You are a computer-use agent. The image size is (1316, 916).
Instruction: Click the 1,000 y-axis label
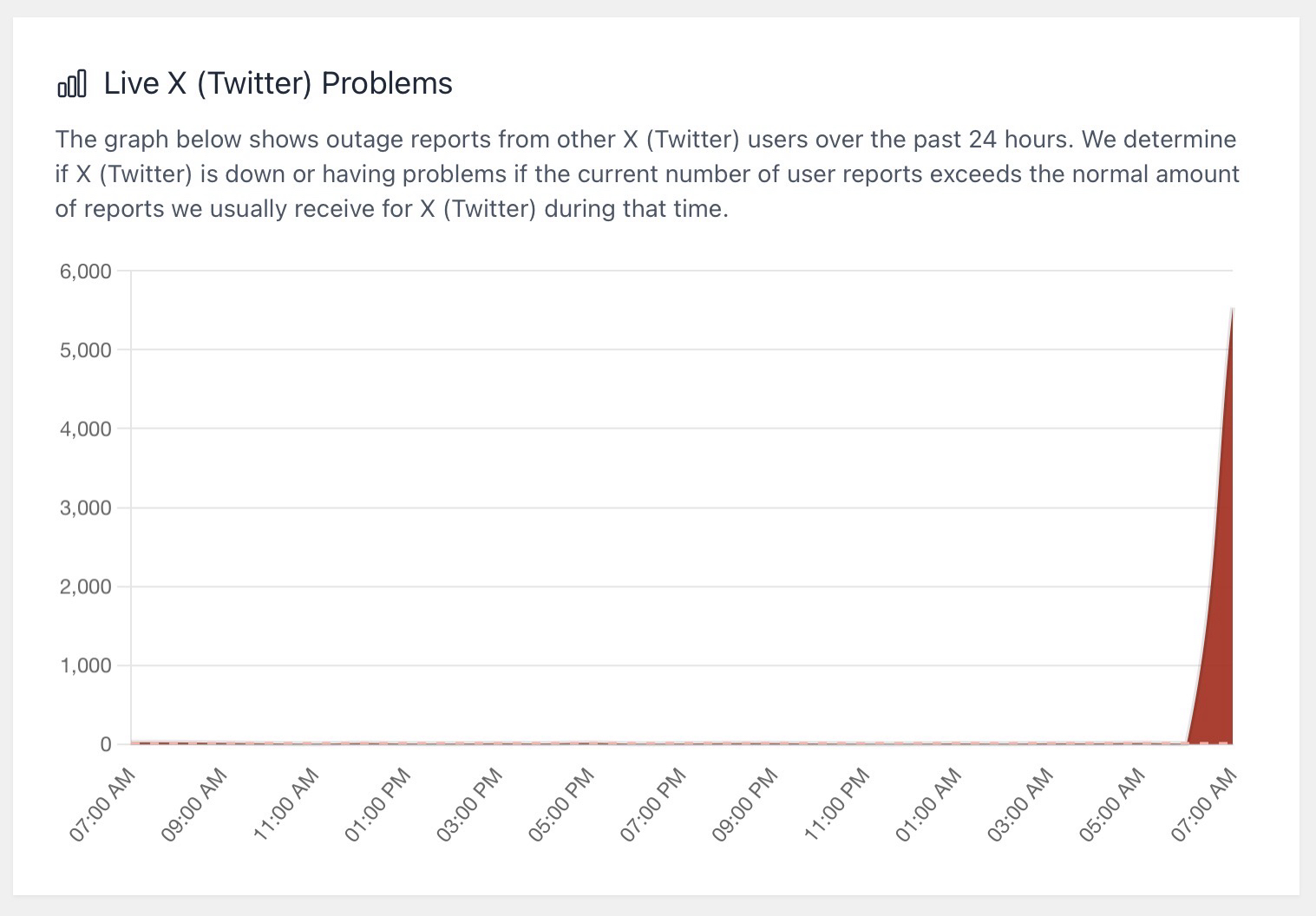click(85, 666)
